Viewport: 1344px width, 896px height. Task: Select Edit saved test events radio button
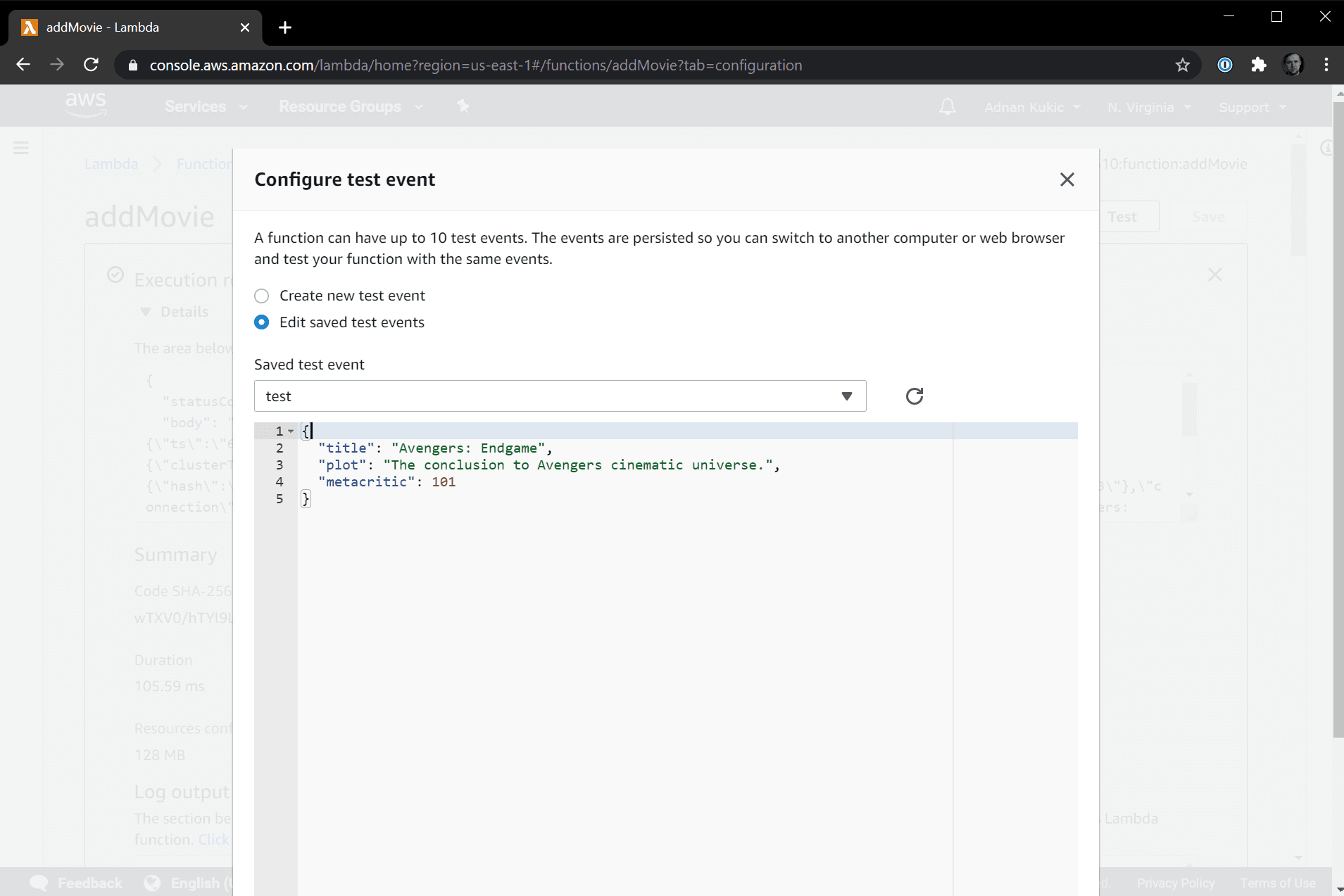(x=262, y=322)
